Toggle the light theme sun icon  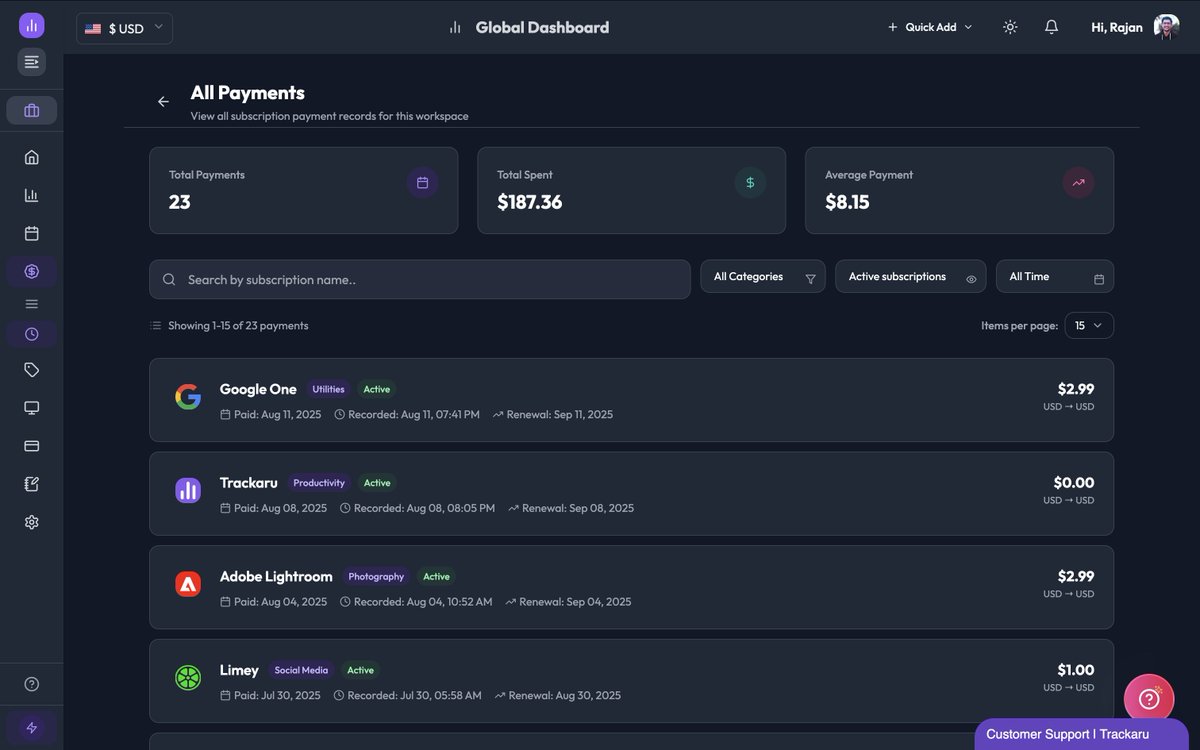click(1010, 27)
